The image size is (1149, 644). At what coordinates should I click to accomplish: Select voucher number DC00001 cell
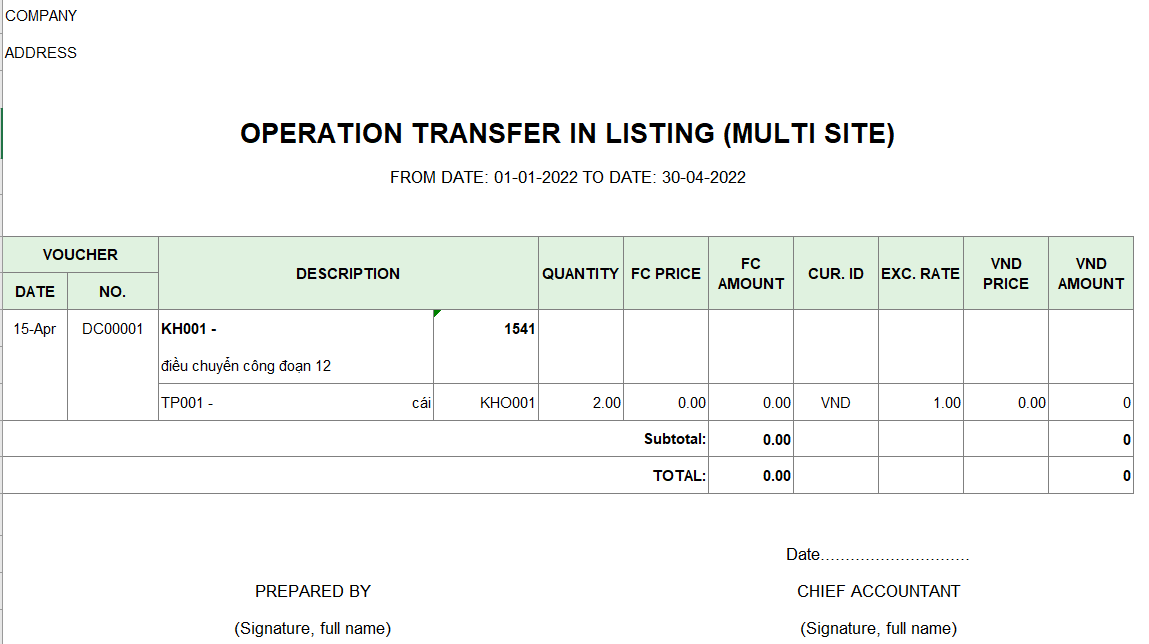[x=112, y=329]
